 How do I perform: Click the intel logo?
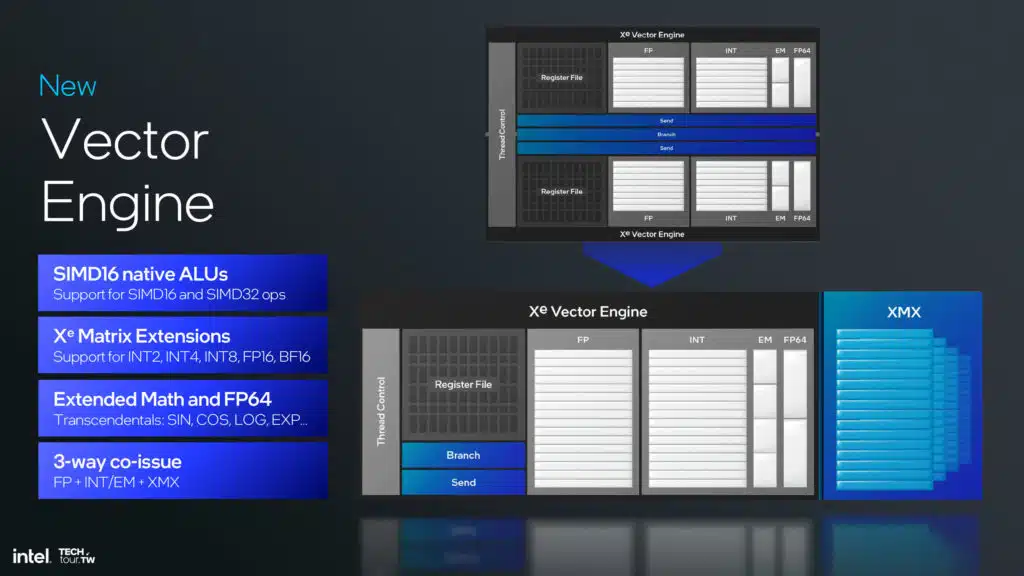point(31,556)
